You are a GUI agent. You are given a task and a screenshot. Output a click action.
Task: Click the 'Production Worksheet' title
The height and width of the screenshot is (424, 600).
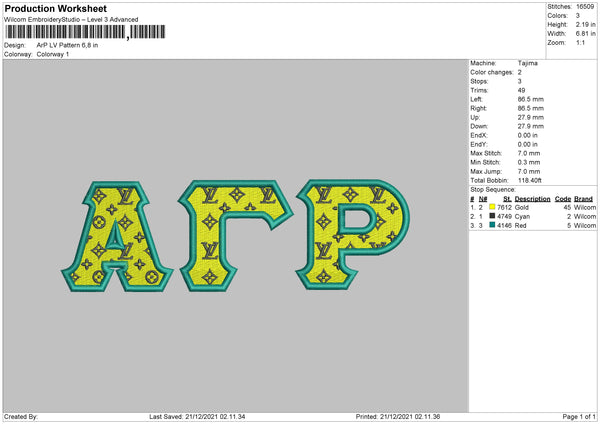[55, 8]
